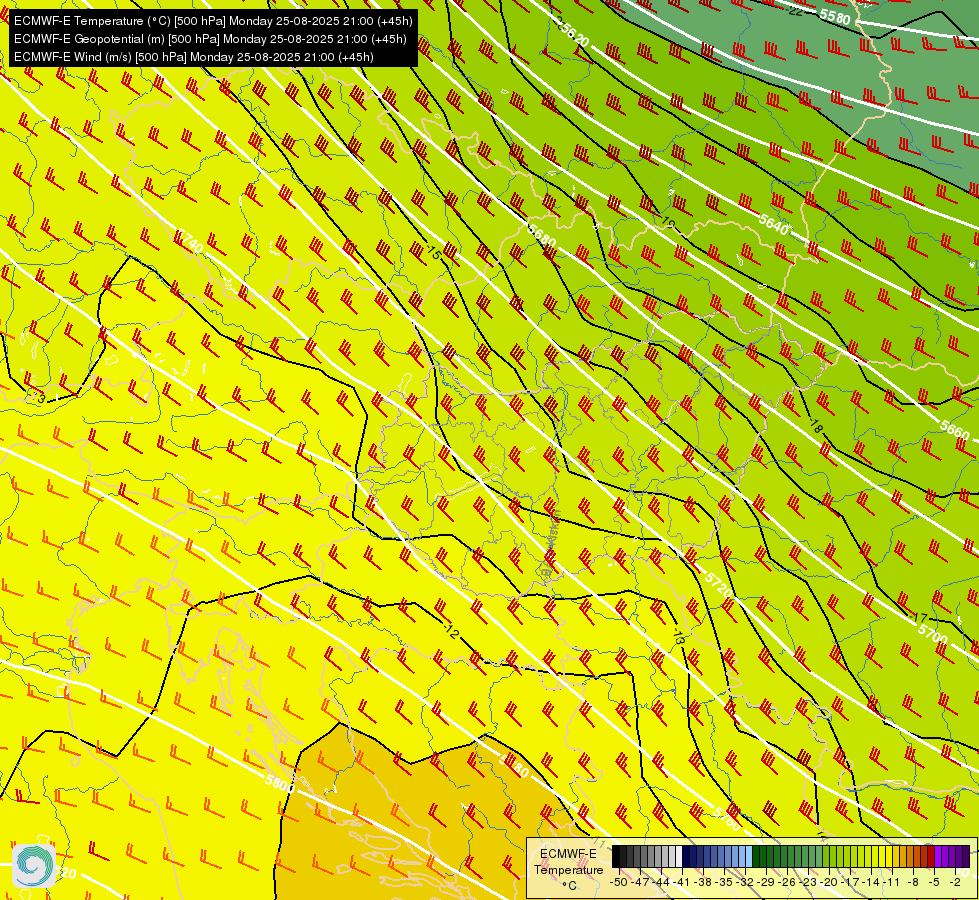Click the swirl logo icon in bottom-left corner

point(34,866)
